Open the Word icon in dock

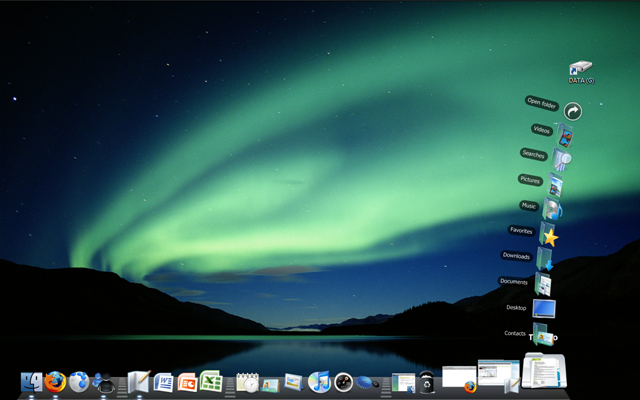click(x=163, y=383)
